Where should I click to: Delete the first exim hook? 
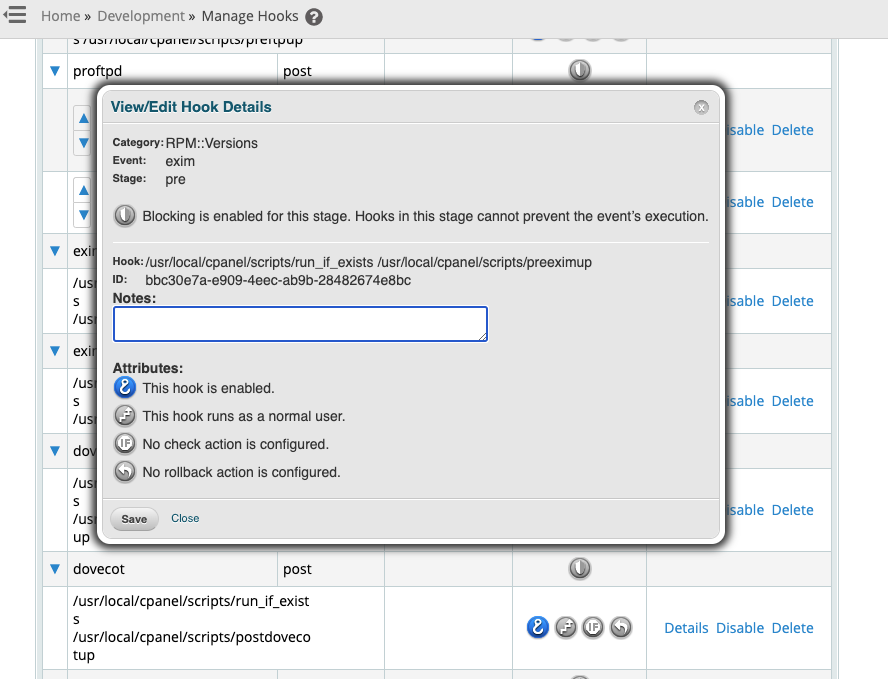click(x=792, y=301)
